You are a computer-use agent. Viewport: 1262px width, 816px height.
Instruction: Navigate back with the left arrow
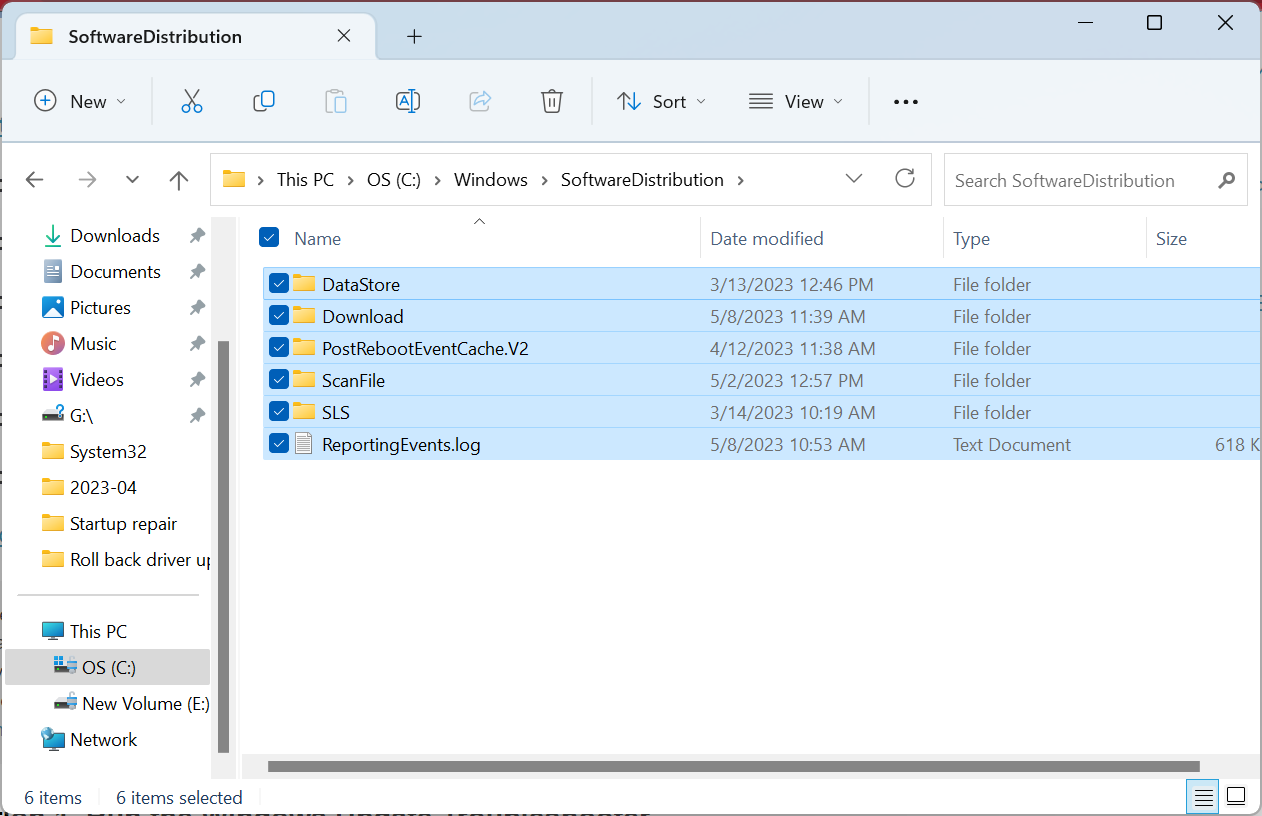35,180
